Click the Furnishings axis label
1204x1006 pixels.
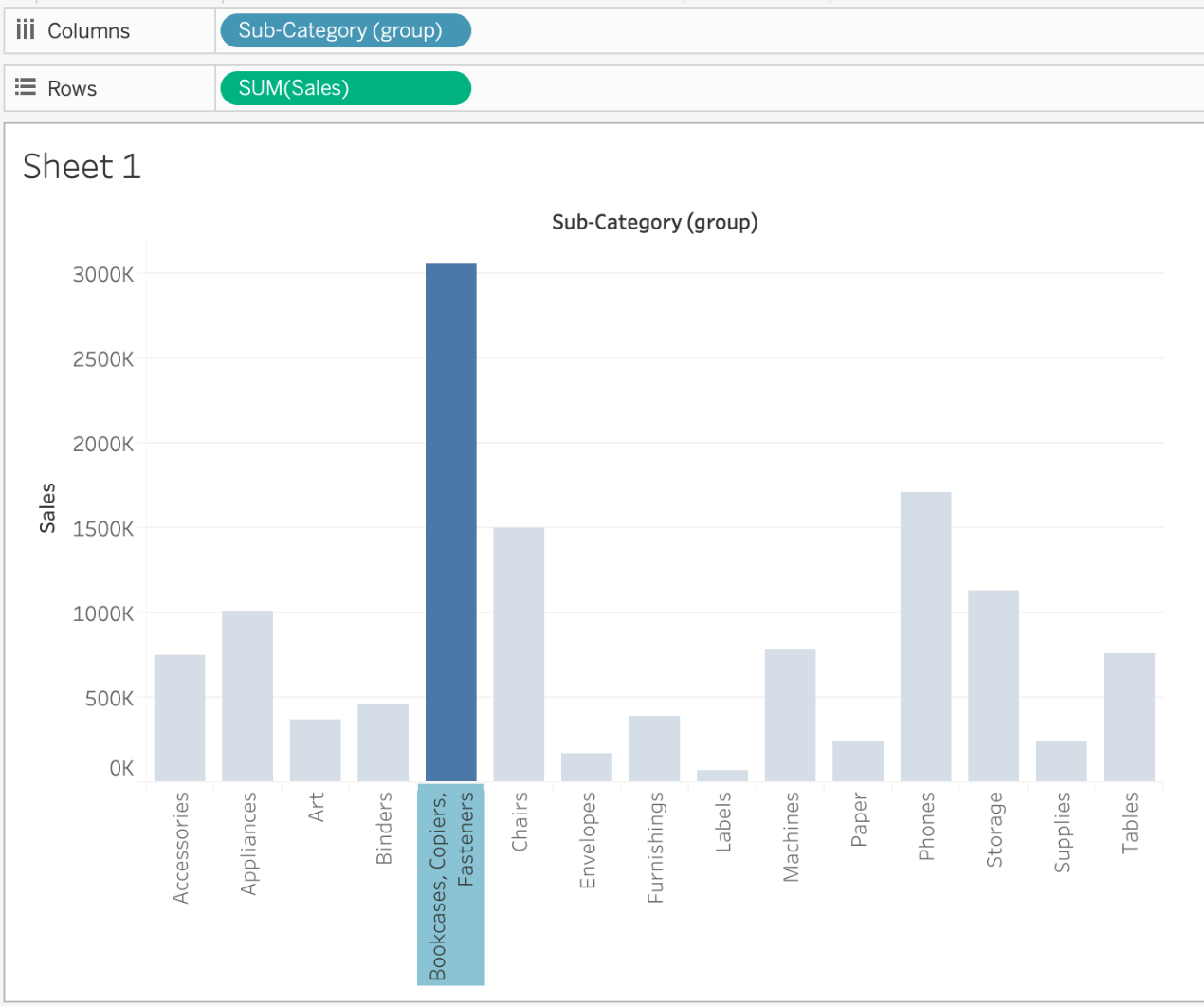click(655, 847)
